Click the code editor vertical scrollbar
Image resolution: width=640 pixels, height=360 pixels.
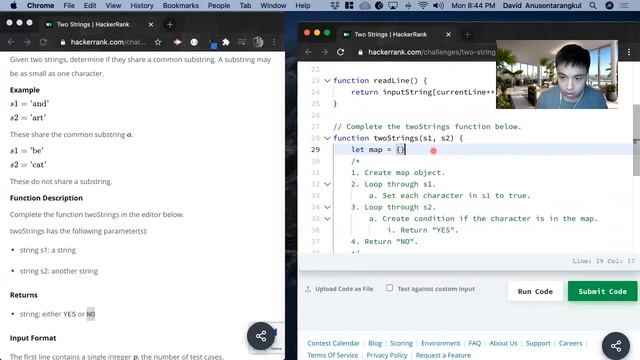coord(636,140)
